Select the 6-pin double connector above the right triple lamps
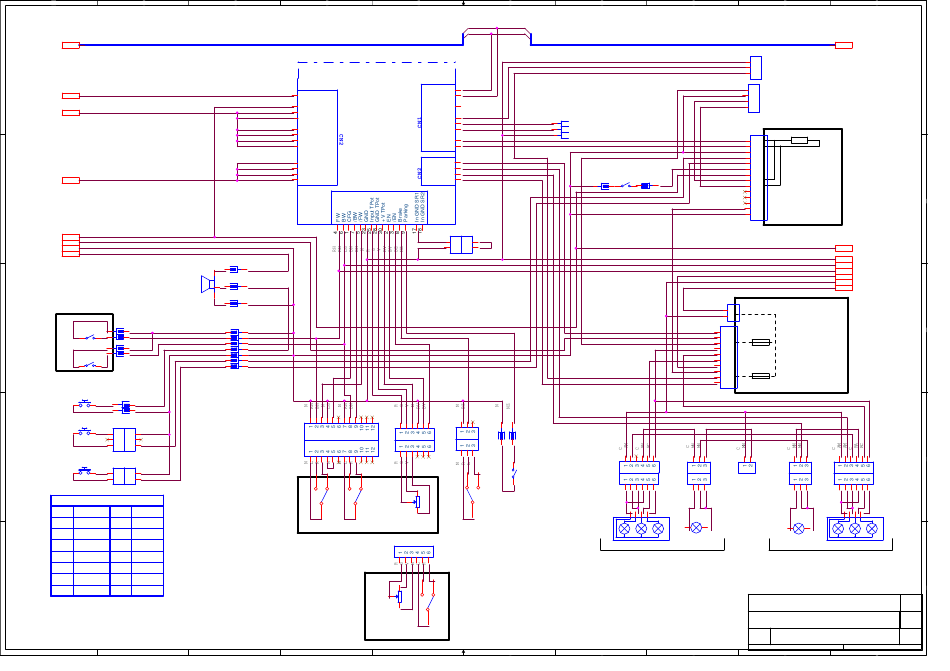The width and height of the screenshot is (950, 671). (854, 473)
